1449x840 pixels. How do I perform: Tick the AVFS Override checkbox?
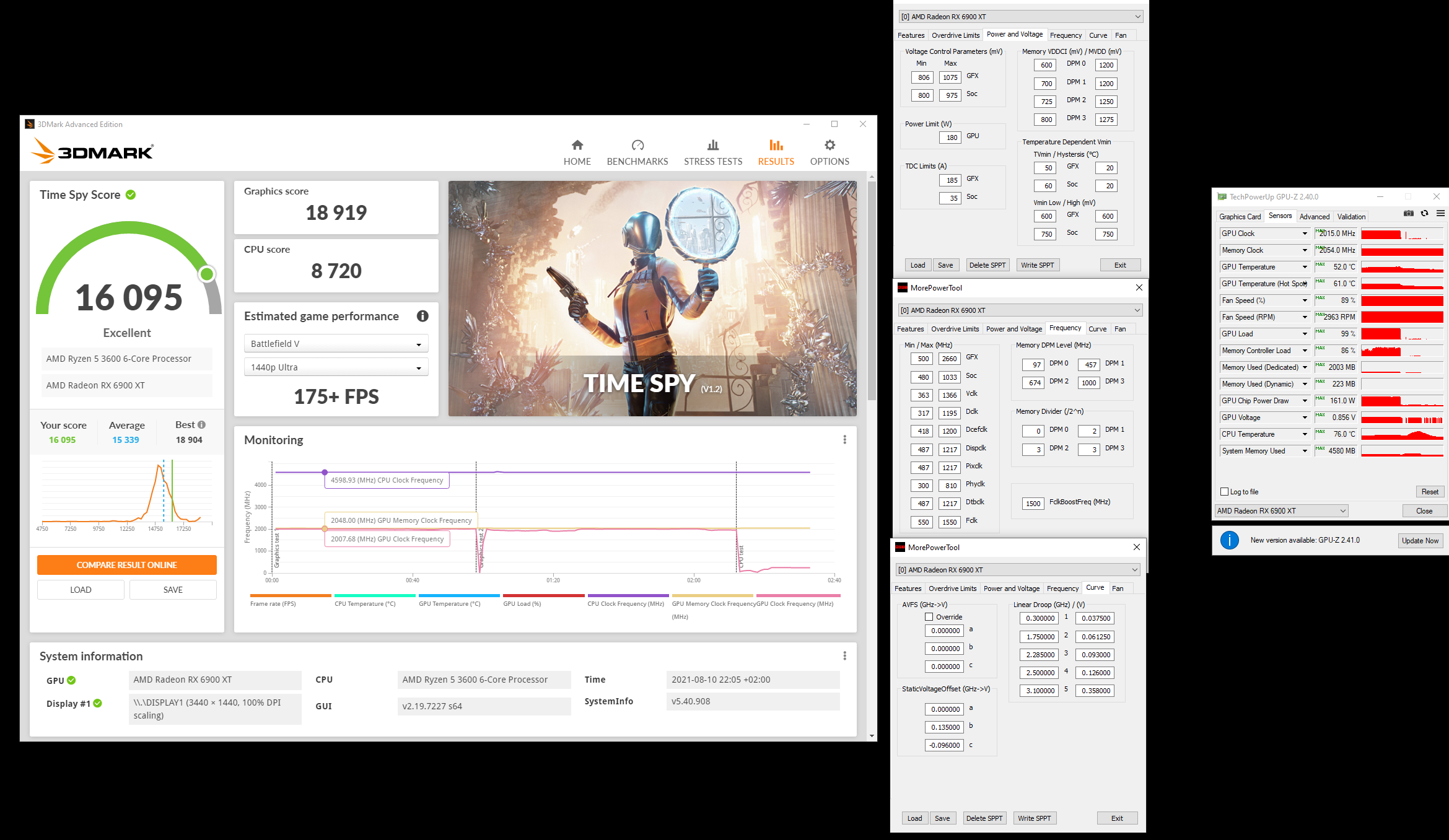[929, 617]
